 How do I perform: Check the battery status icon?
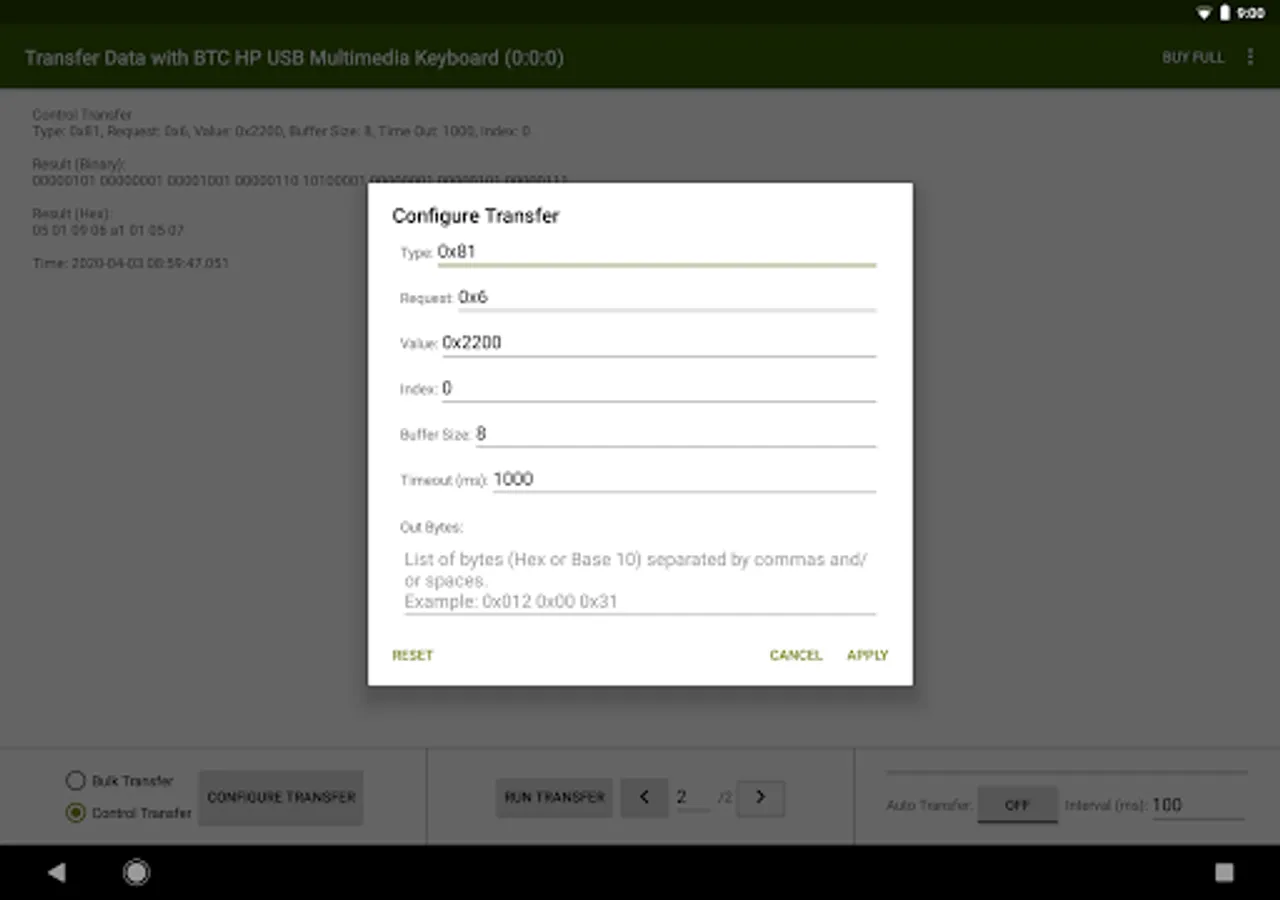coord(1225,13)
